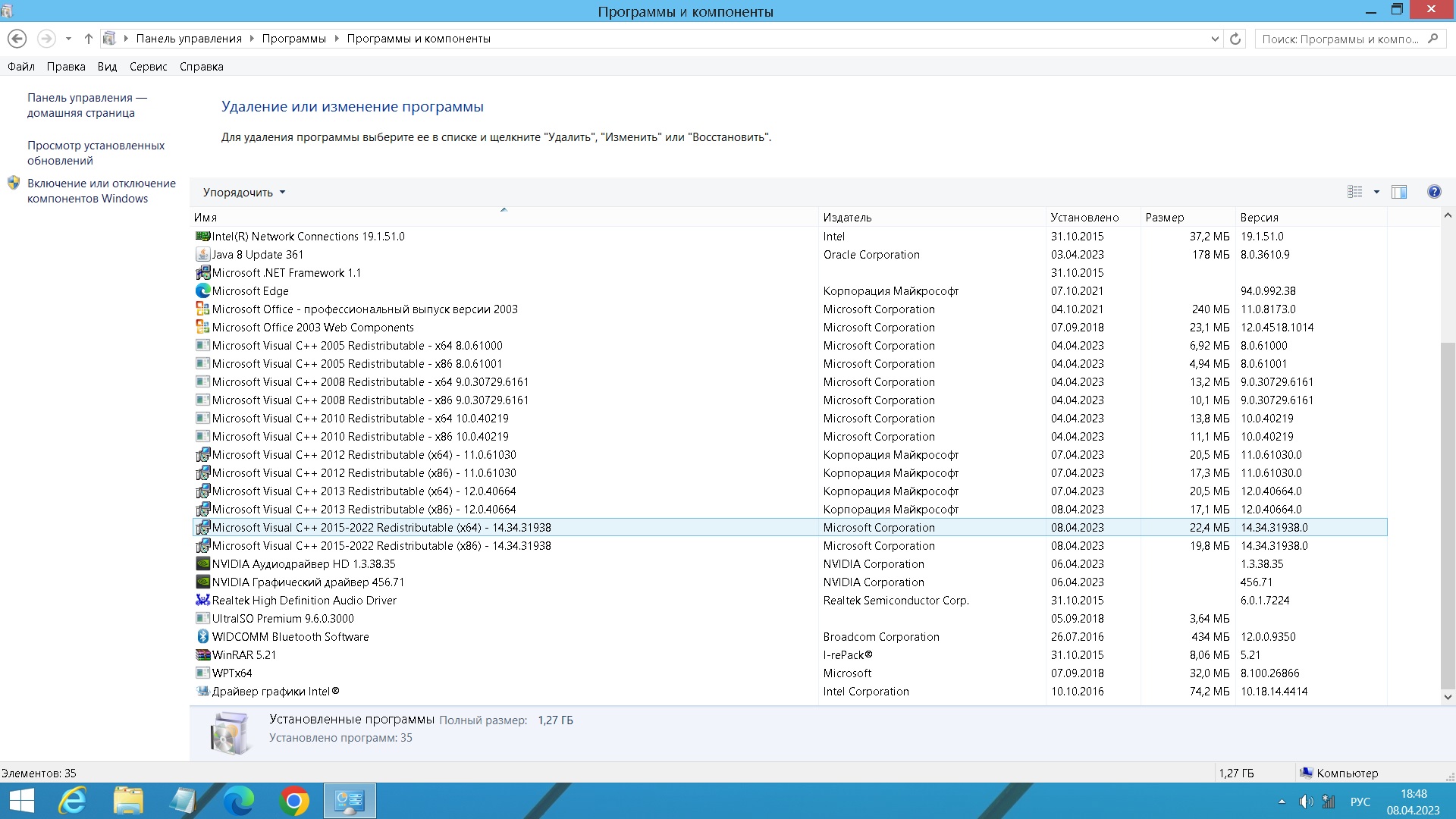The image size is (1456, 819).
Task: Open the Вид menu
Action: (x=107, y=67)
